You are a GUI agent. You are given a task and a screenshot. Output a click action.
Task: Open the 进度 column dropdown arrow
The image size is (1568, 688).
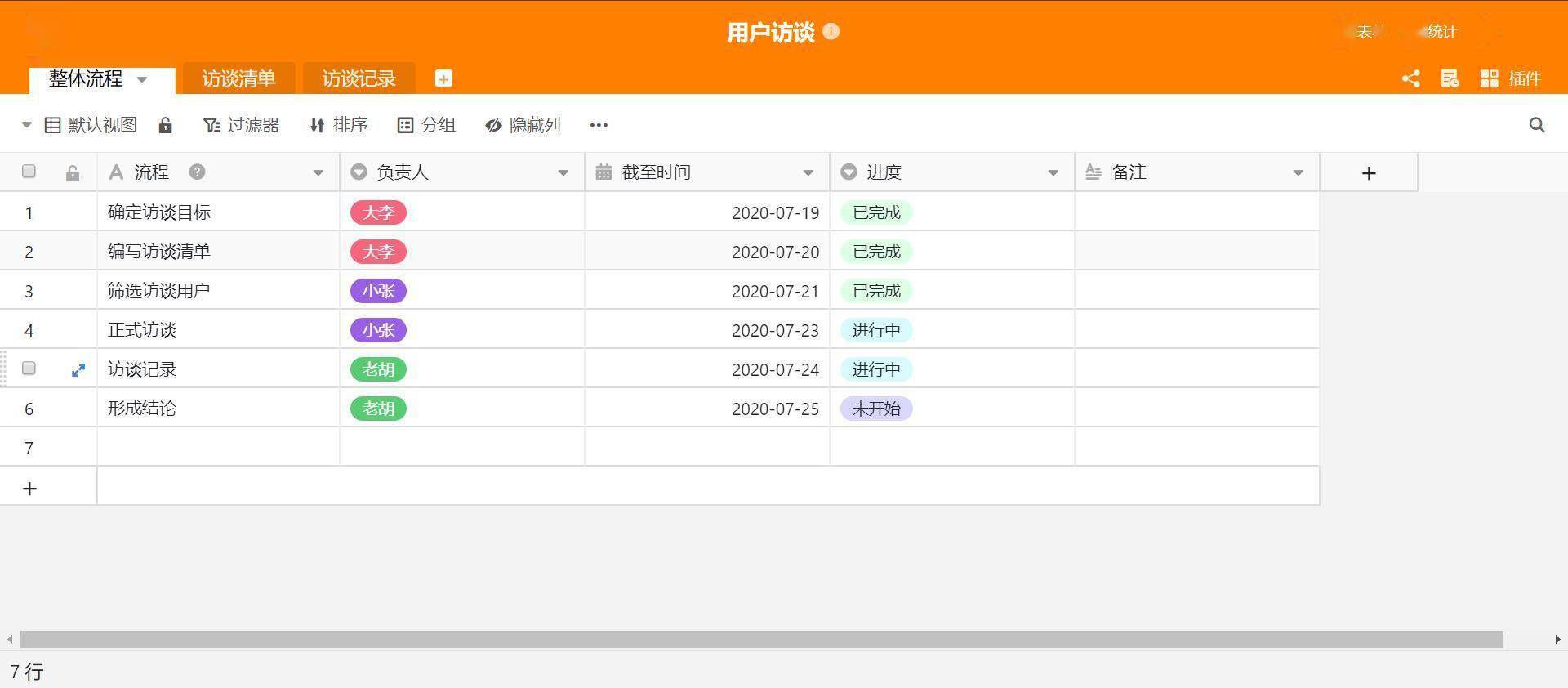1053,172
